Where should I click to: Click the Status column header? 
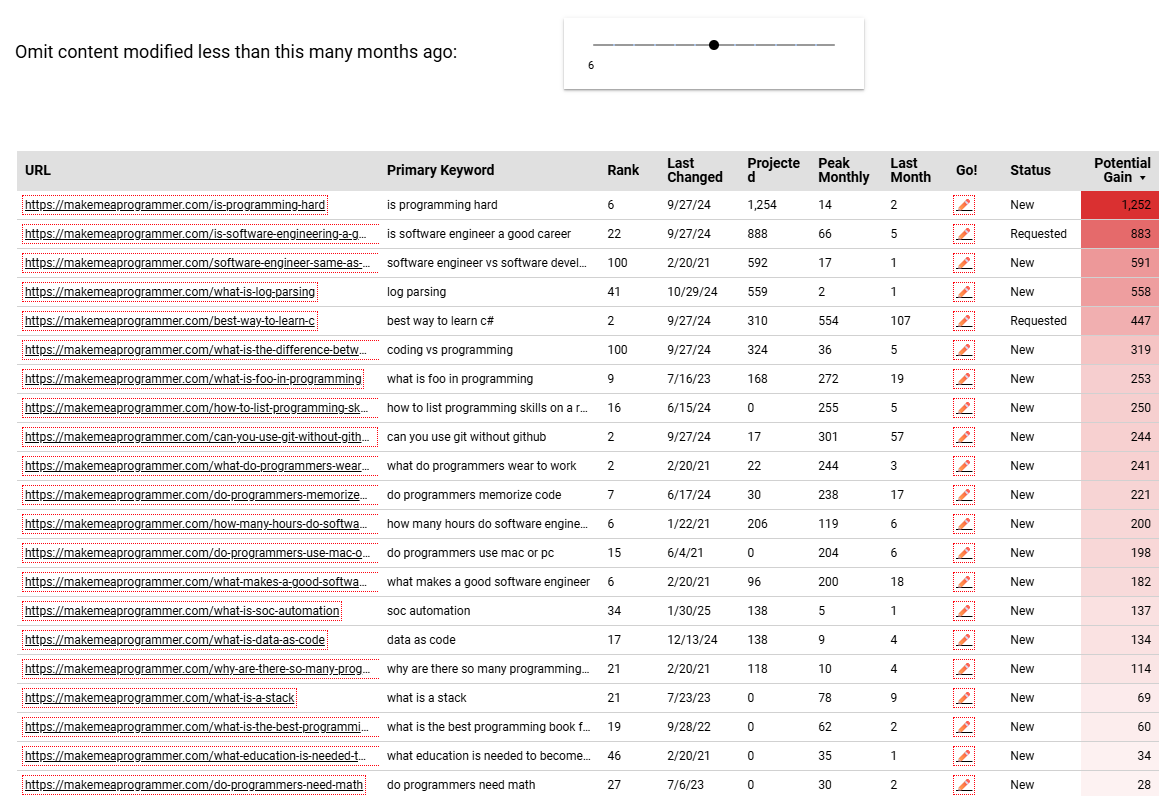click(x=1030, y=170)
